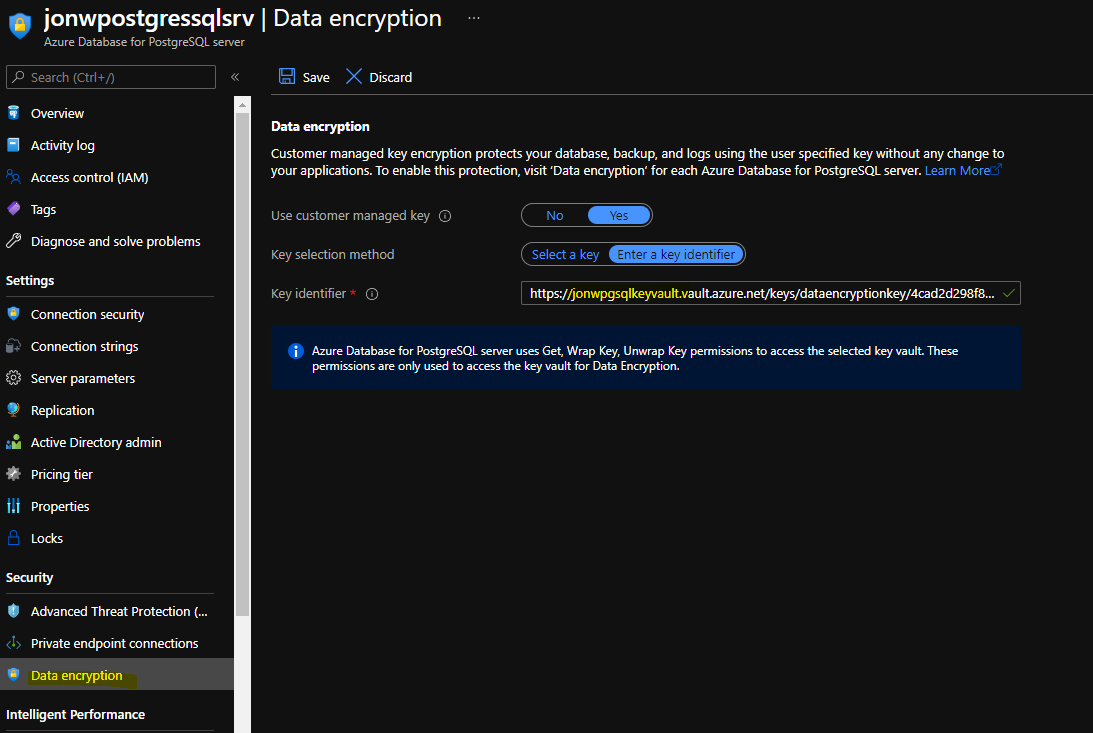Click the Pricing tier gear icon
This screenshot has height=733, width=1093.
pos(13,474)
